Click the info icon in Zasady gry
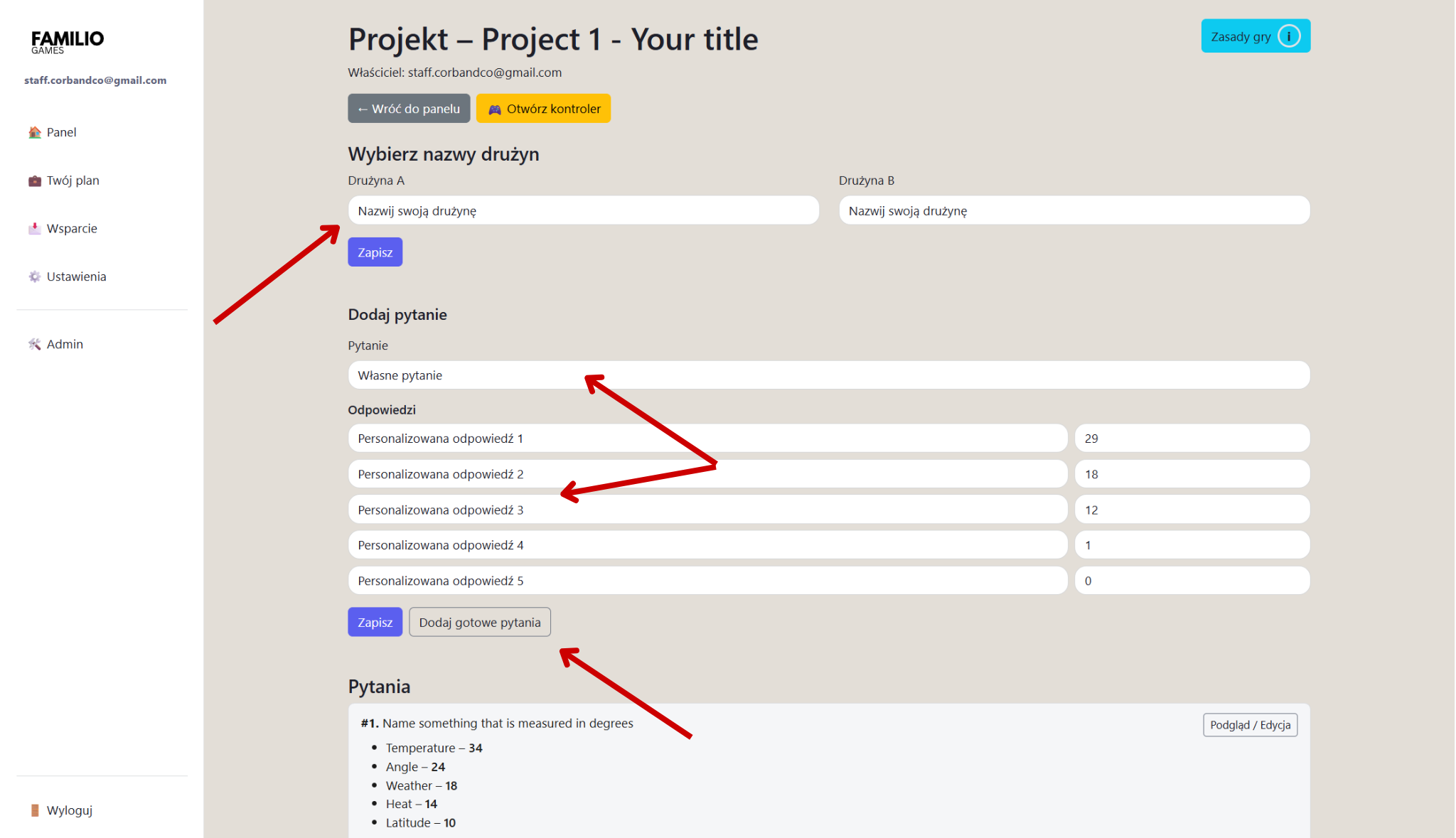The width and height of the screenshot is (1456, 838). (1288, 36)
